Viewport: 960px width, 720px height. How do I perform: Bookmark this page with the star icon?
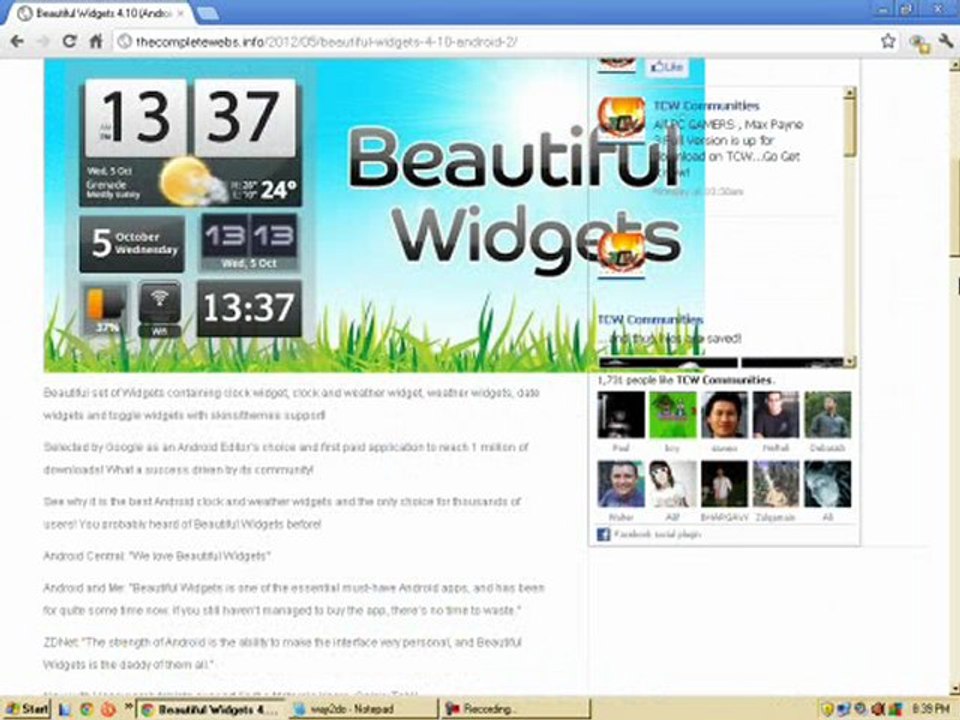pyautogui.click(x=888, y=41)
